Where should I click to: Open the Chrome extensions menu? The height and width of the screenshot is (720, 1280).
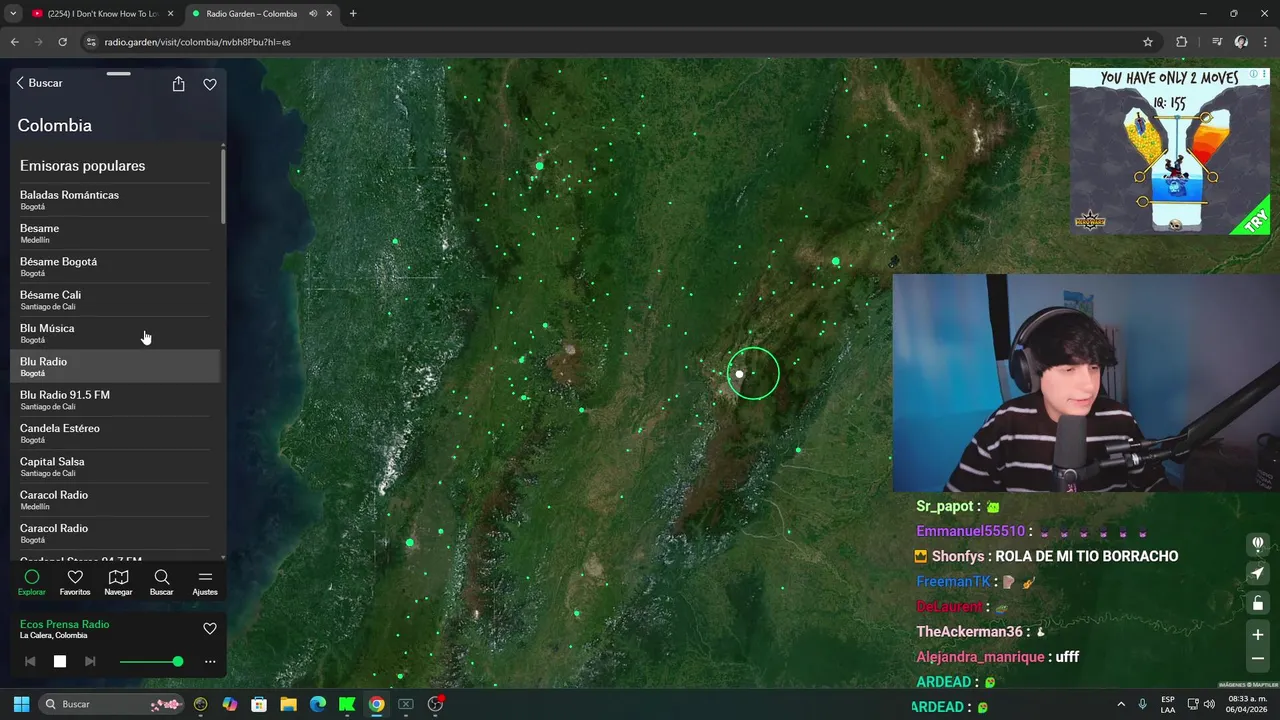(1182, 42)
